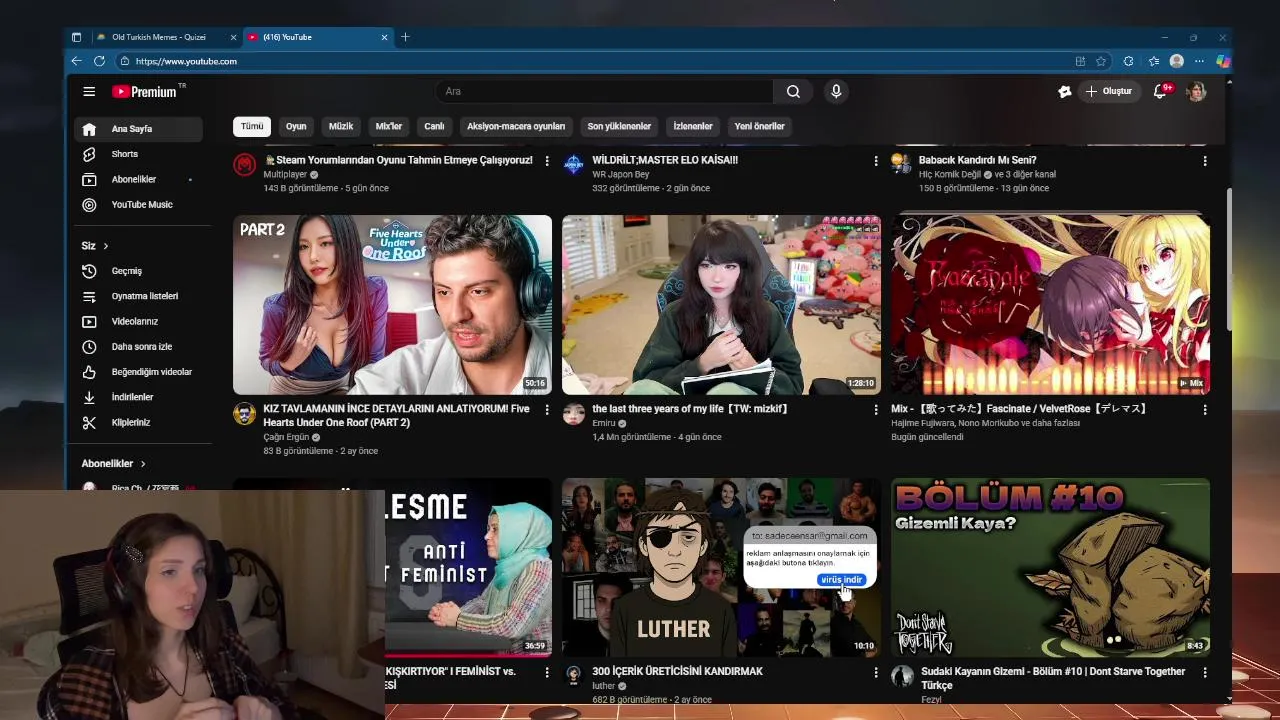Expand the Siz section chevron
This screenshot has height=720, width=1280.
pyautogui.click(x=105, y=246)
